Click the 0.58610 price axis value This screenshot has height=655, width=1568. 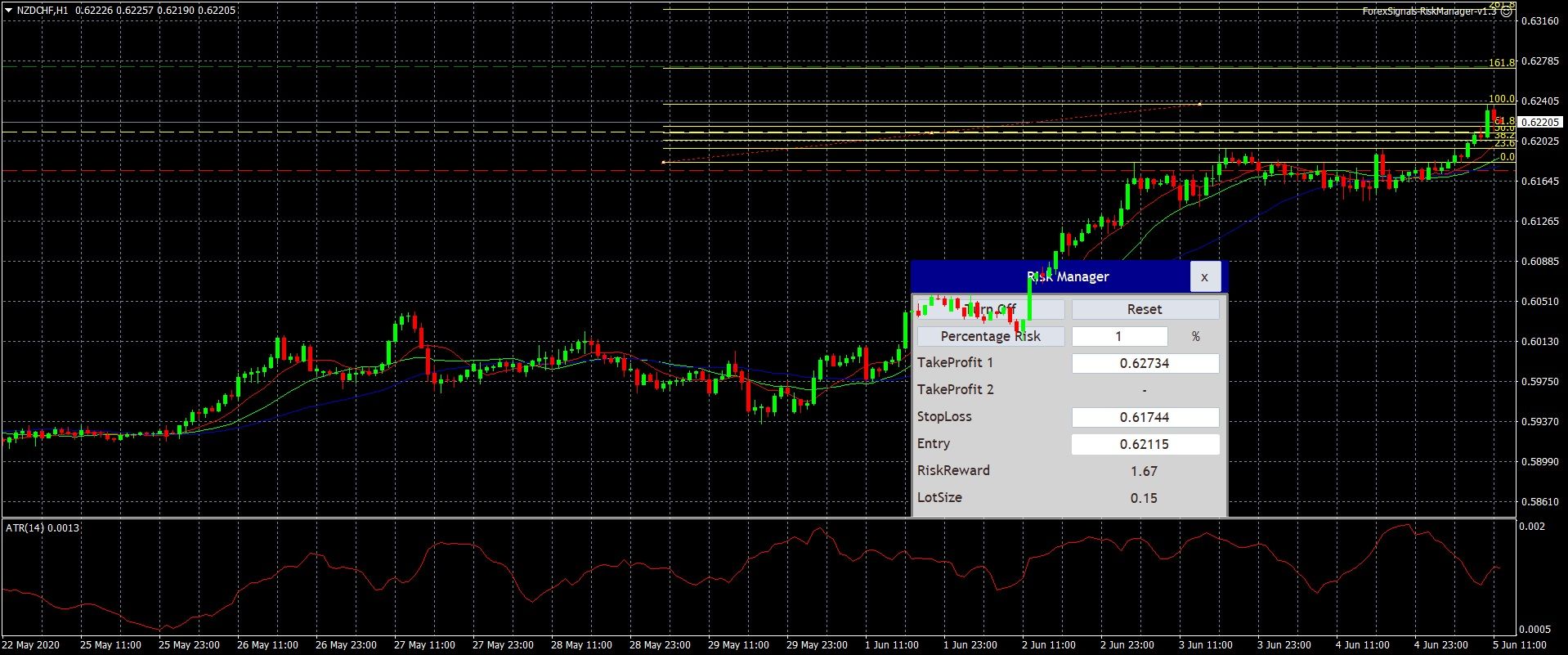point(1540,502)
